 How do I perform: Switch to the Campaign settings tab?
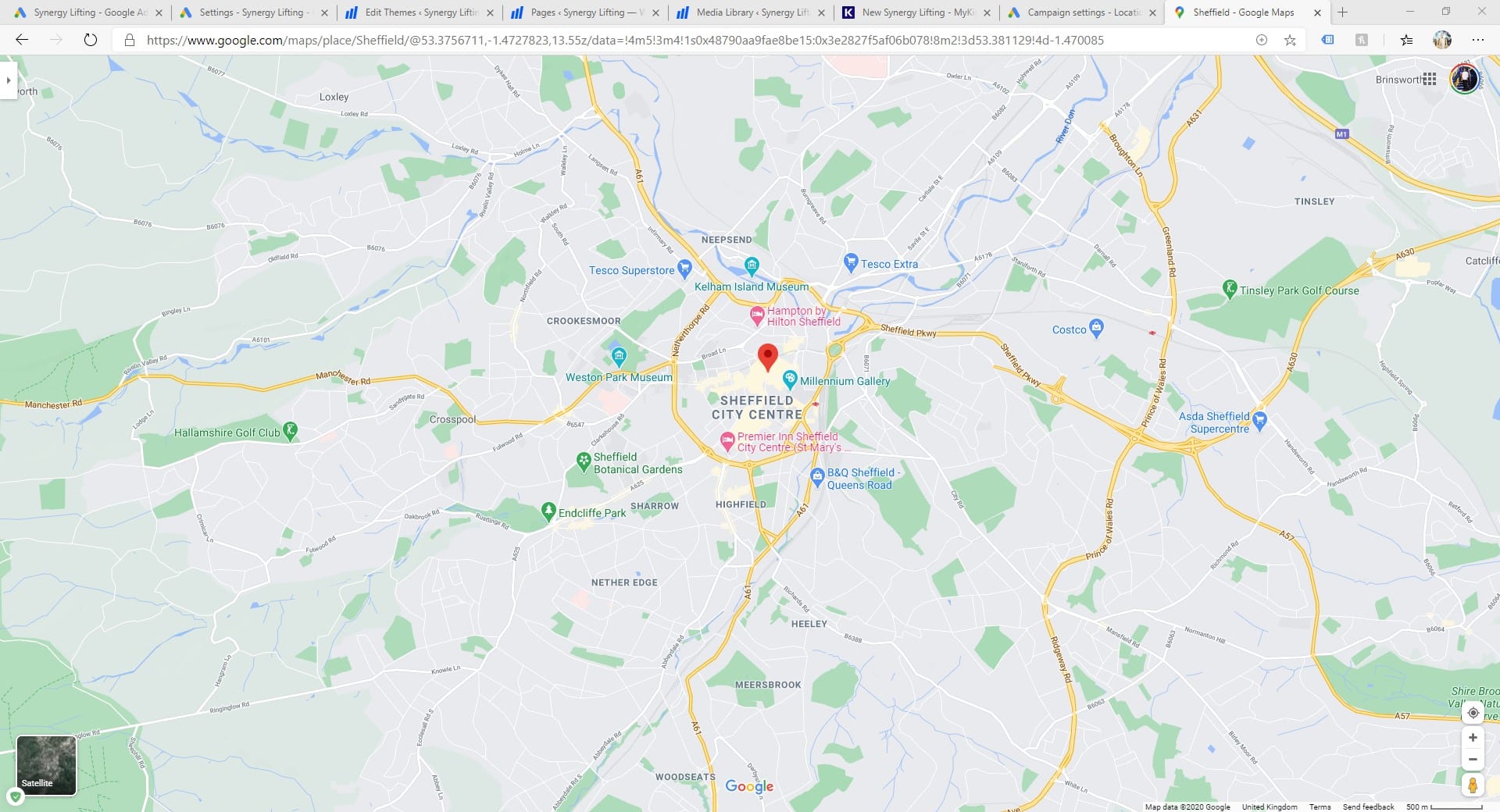click(1083, 12)
